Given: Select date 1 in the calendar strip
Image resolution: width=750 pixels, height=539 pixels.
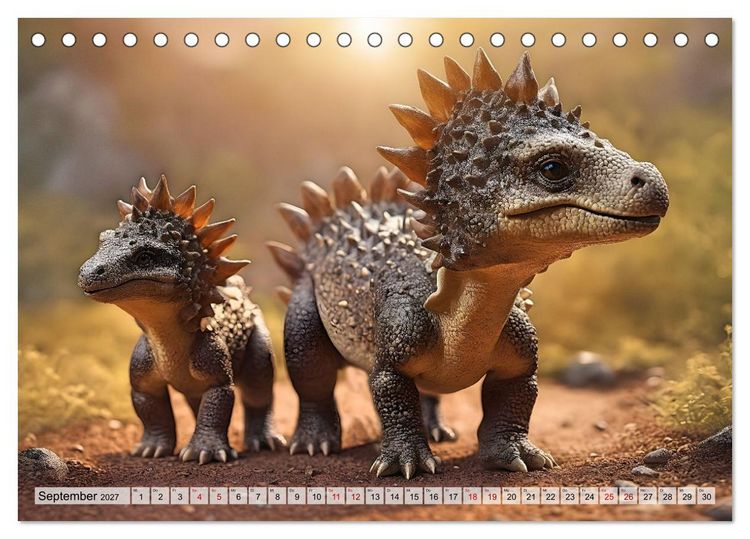Looking at the screenshot, I should tap(141, 496).
